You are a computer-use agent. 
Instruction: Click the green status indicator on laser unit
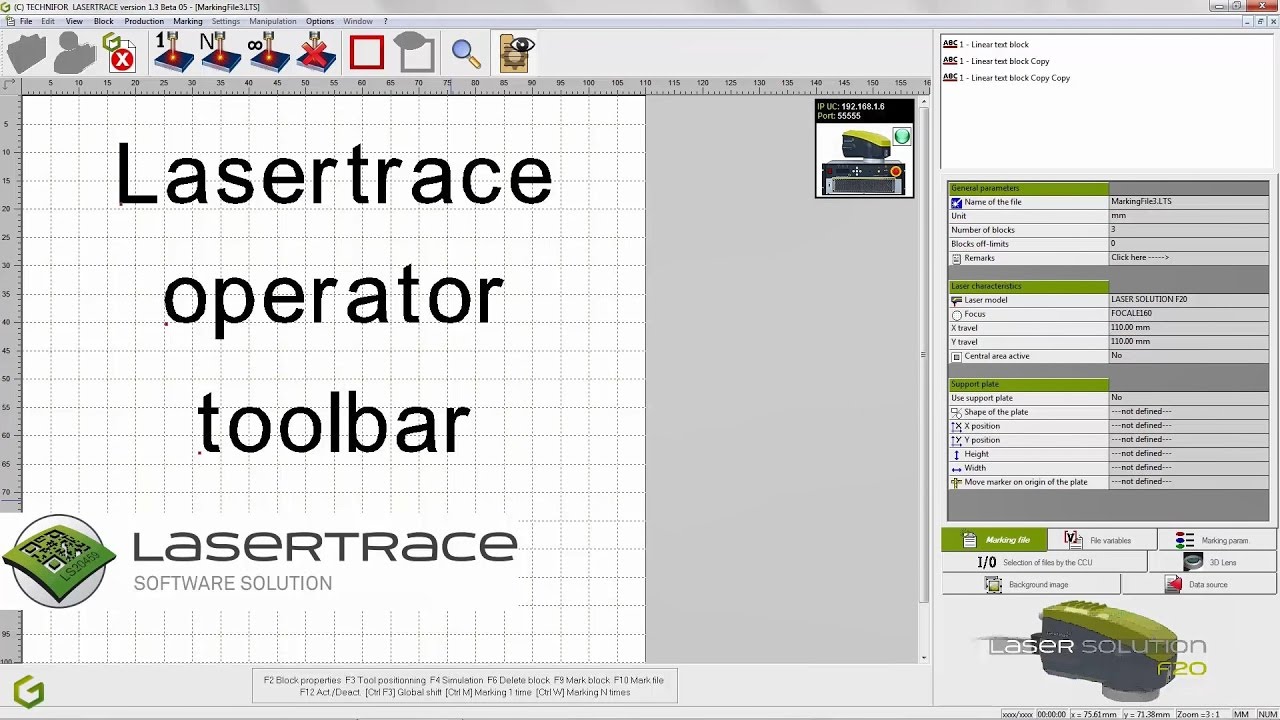[x=902, y=137]
